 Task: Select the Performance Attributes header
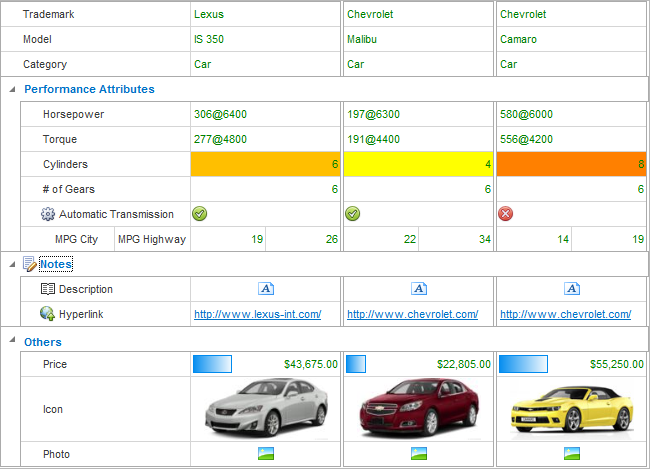(89, 89)
